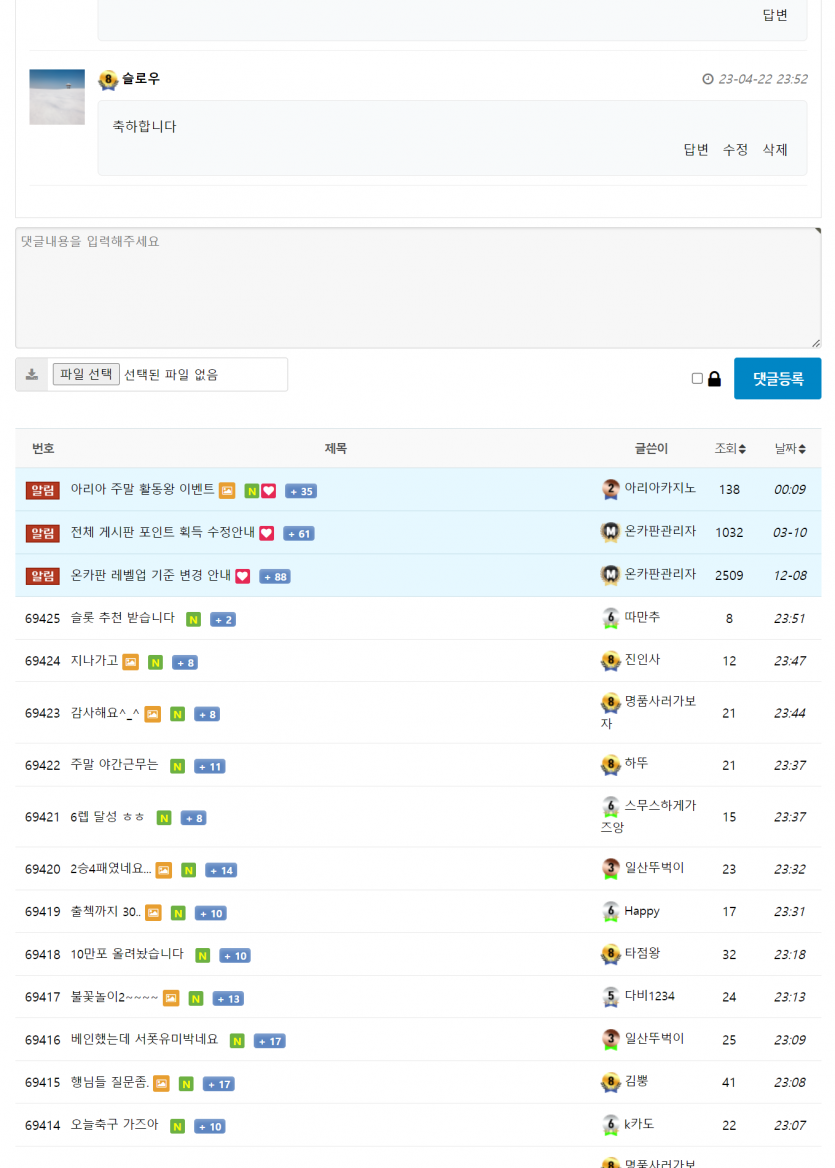Open post 10만포 올려놨습니다
The width and height of the screenshot is (835, 1168).
[127, 954]
